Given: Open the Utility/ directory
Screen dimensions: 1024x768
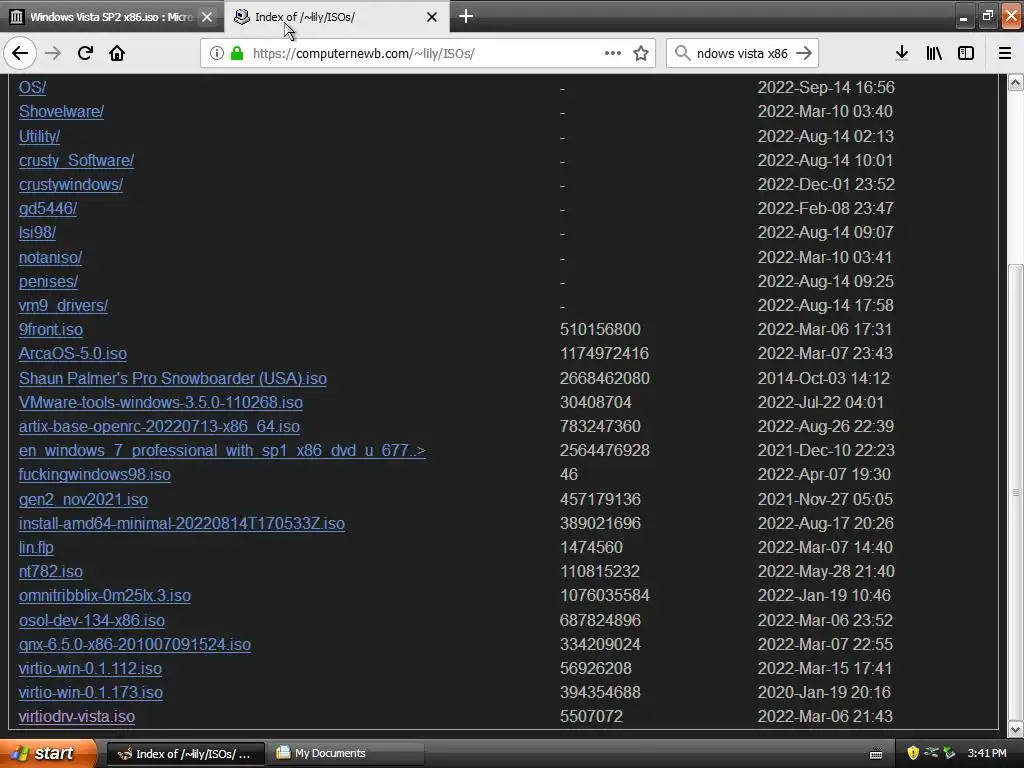Looking at the screenshot, I should click(x=39, y=136).
